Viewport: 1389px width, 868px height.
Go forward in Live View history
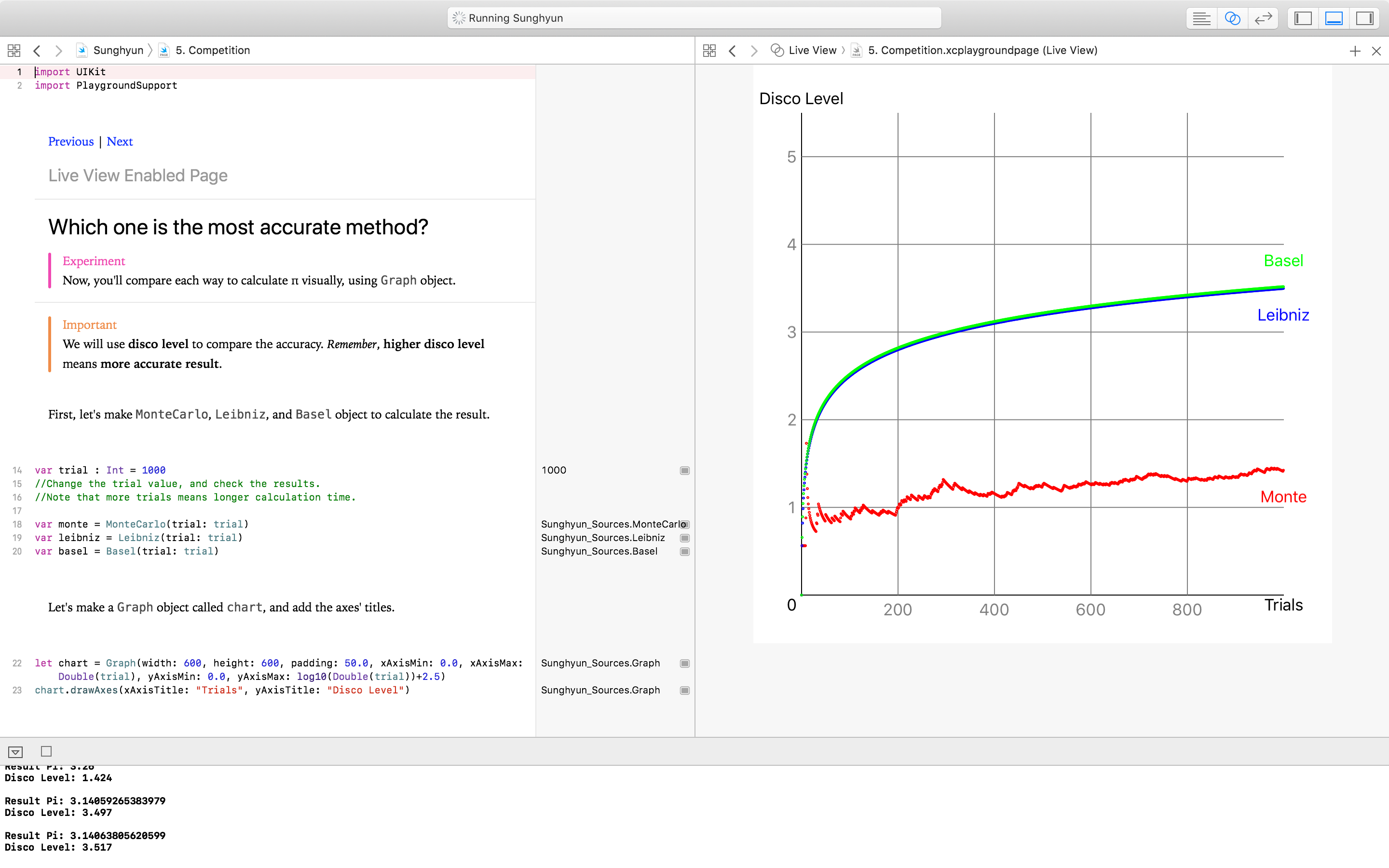[x=754, y=51]
